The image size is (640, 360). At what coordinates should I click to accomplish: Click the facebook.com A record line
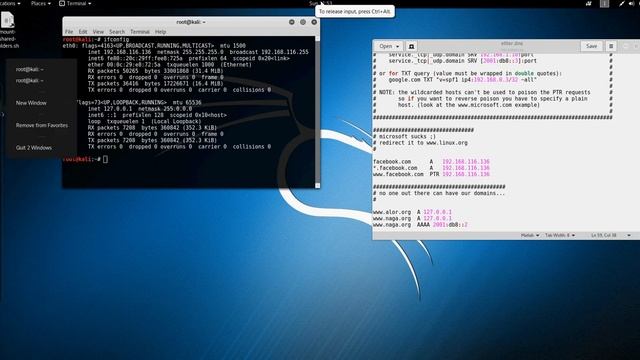point(431,162)
